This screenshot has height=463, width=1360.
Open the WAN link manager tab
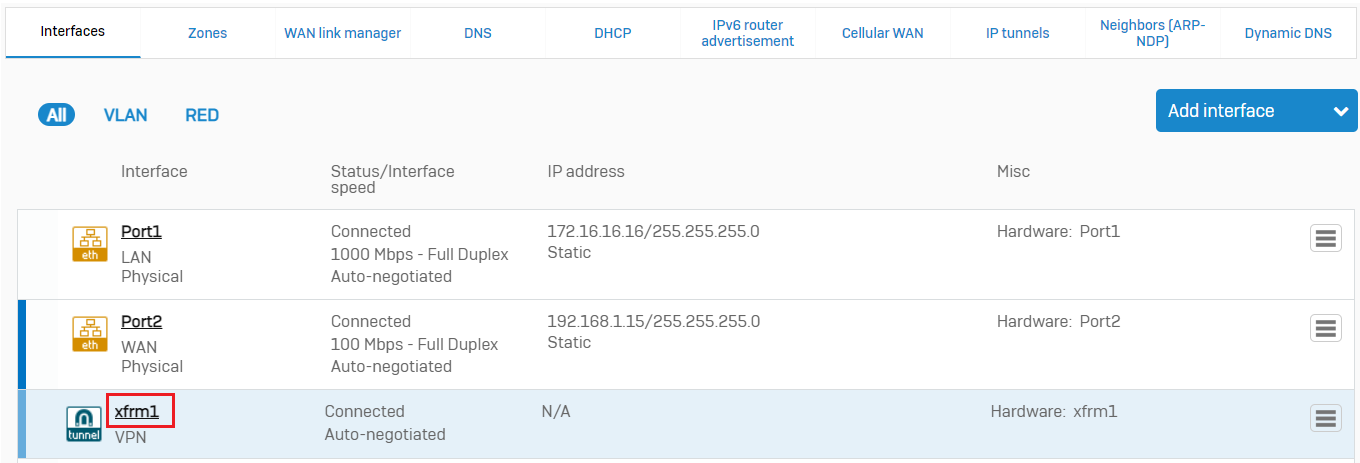[x=343, y=33]
